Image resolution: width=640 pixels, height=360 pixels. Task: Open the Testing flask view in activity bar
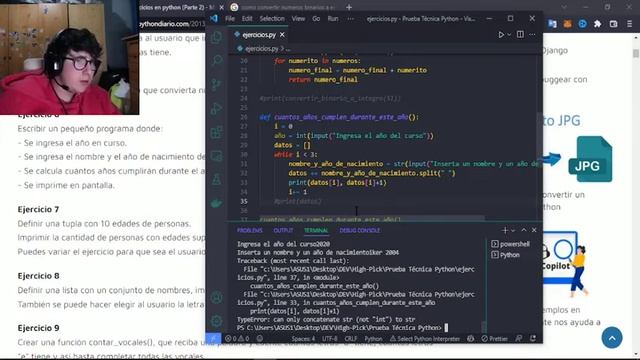tap(217, 180)
